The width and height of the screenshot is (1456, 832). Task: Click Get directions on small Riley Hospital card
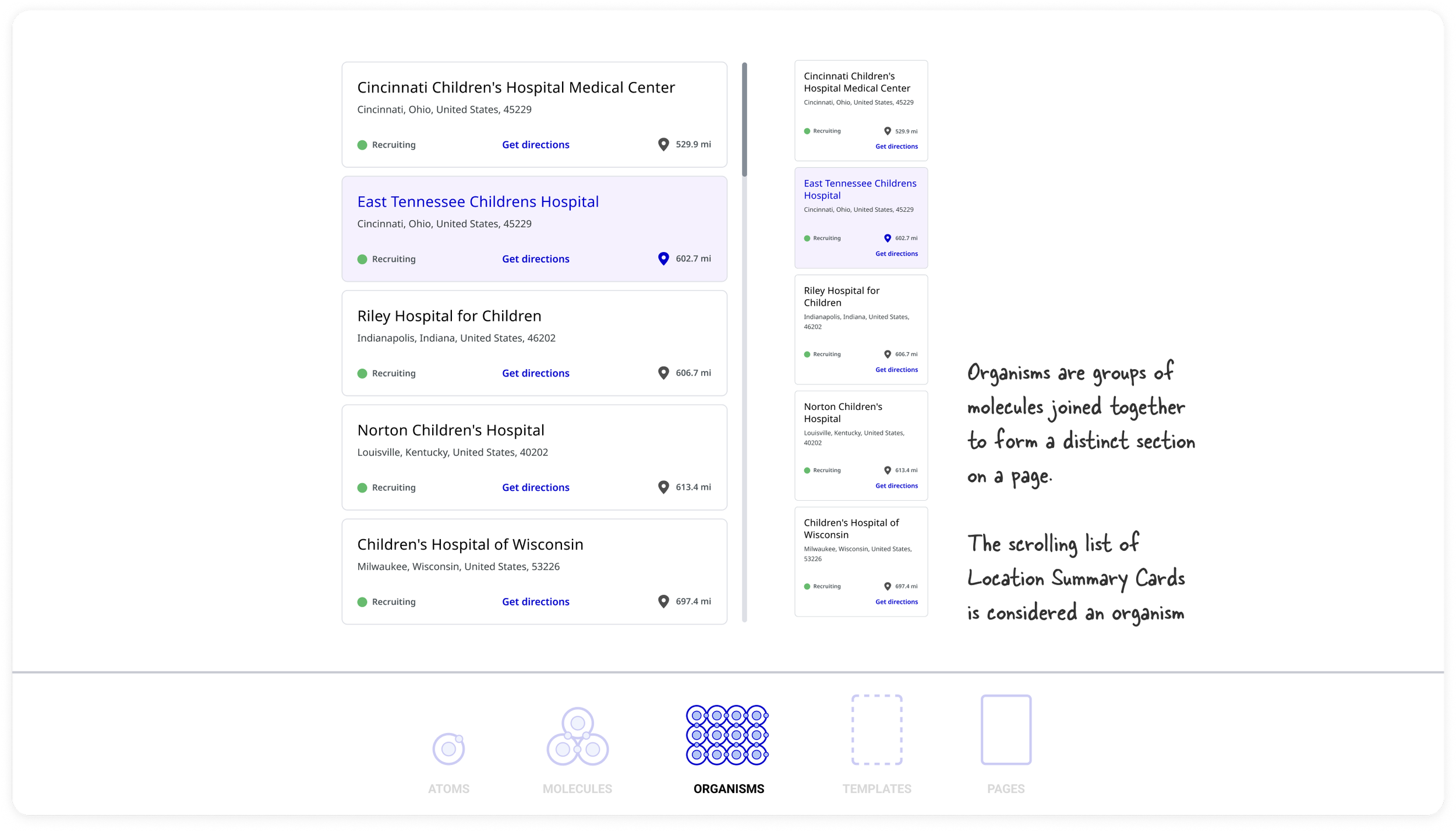tap(896, 370)
